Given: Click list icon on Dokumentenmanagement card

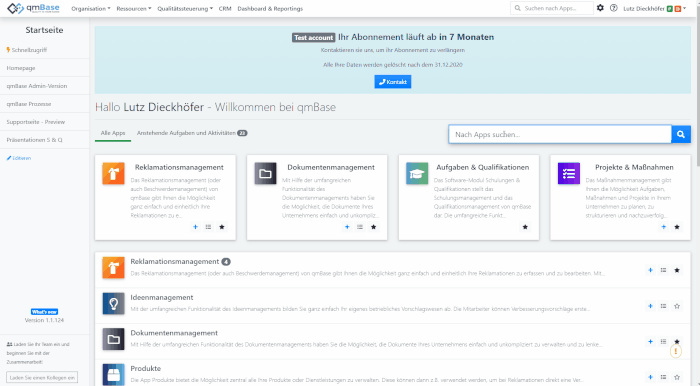Looking at the screenshot, I should tap(360, 227).
